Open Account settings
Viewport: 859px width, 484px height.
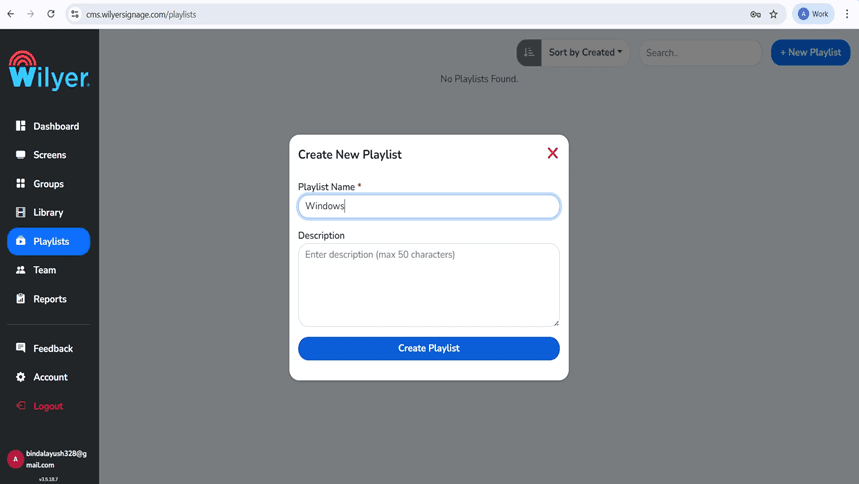click(x=48, y=377)
